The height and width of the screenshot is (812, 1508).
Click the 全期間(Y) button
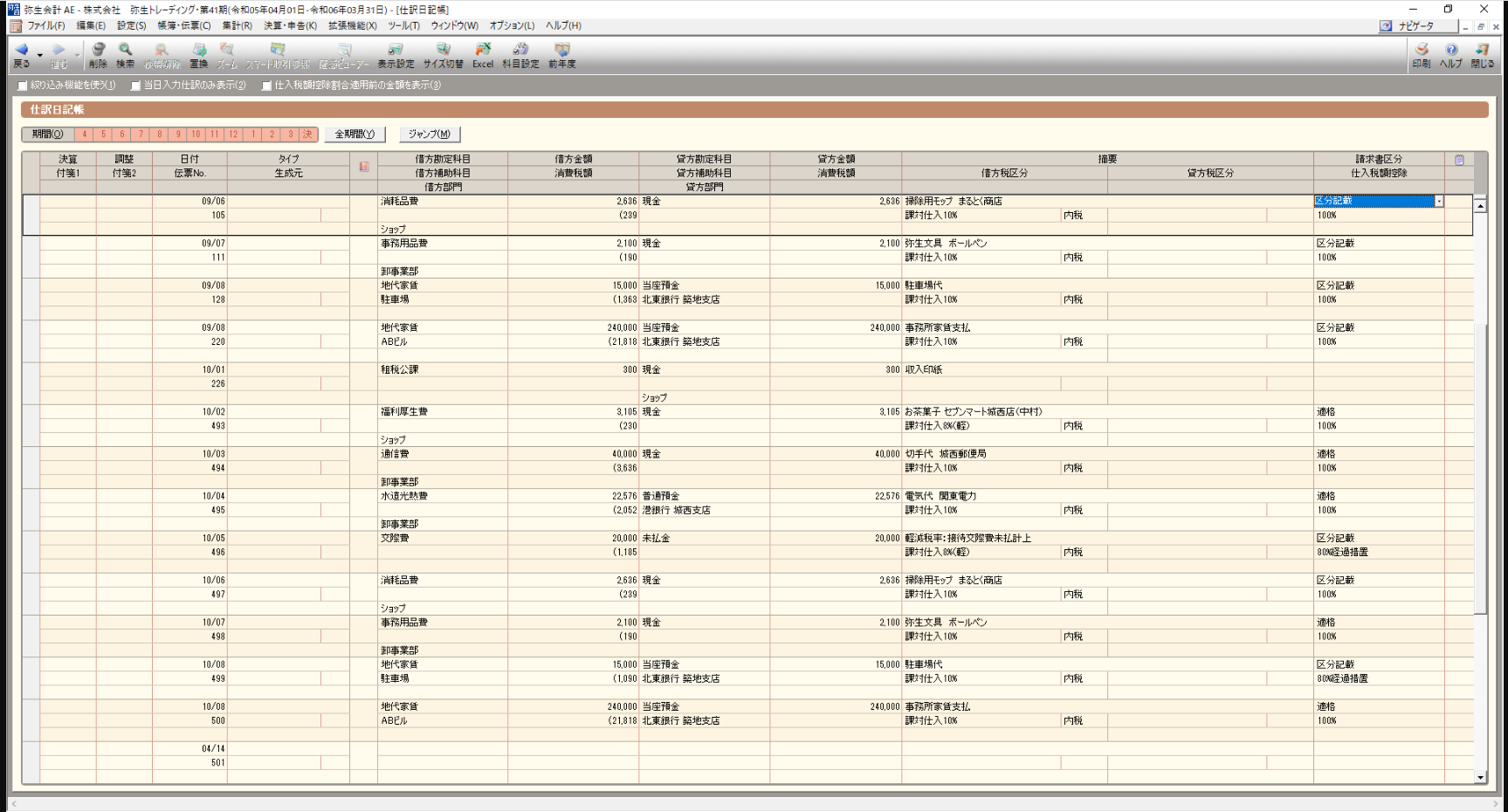click(x=355, y=134)
